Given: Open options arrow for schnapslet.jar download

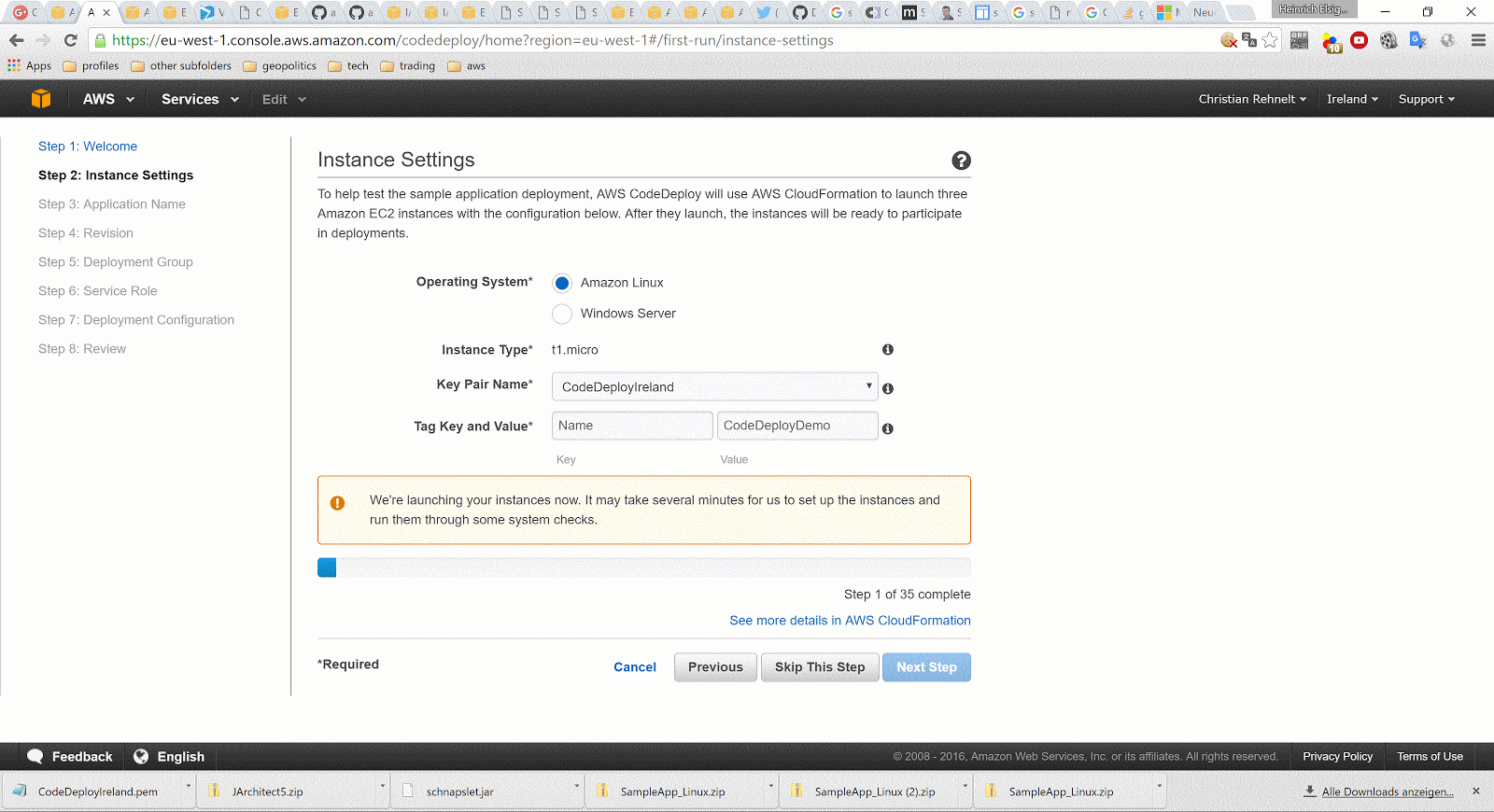Looking at the screenshot, I should pyautogui.click(x=576, y=787).
